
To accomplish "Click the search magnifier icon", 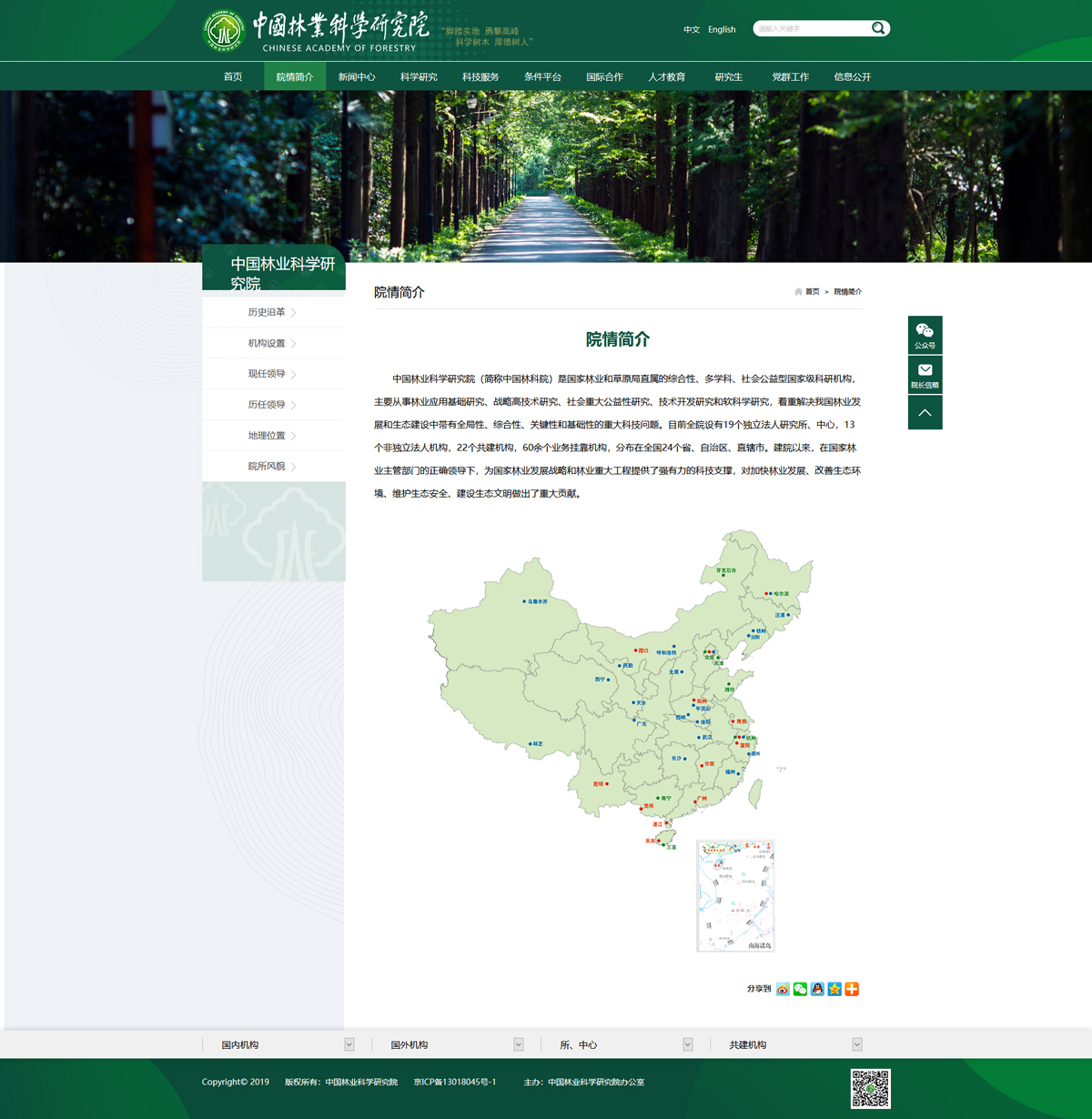I will [877, 28].
